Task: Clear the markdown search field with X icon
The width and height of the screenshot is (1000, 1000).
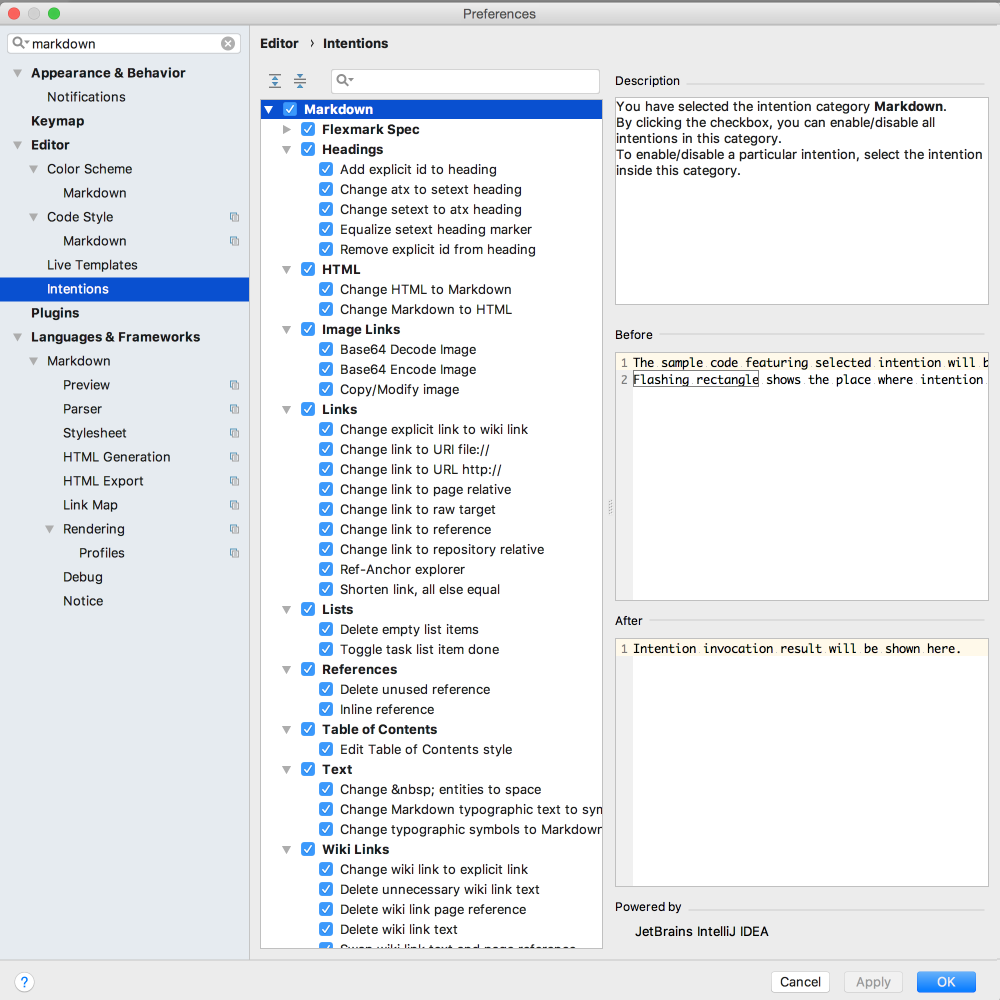Action: click(x=228, y=43)
